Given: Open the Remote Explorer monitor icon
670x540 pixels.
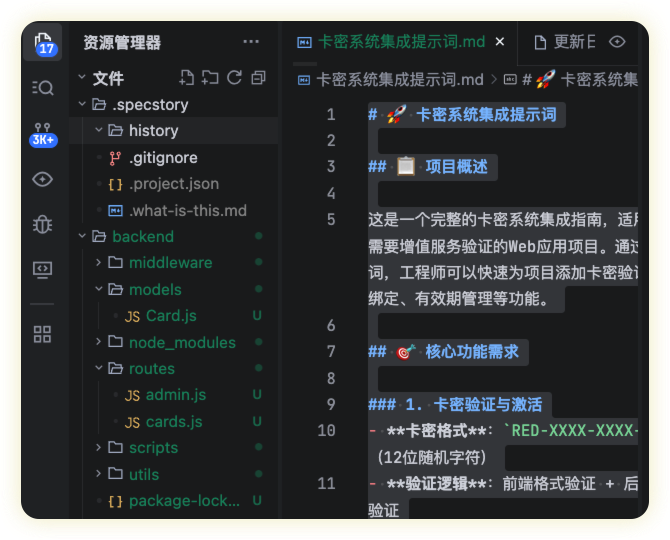Looking at the screenshot, I should coord(43,270).
